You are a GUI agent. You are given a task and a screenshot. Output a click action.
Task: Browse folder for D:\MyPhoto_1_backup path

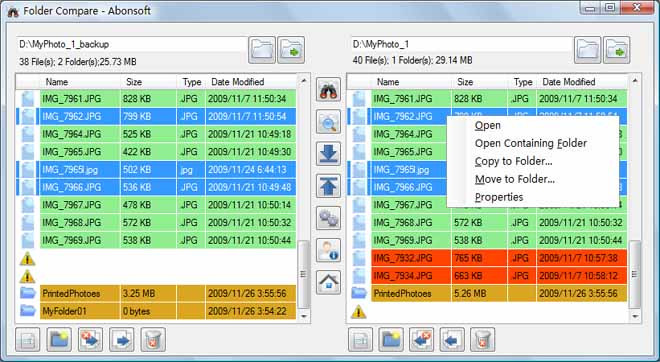pyautogui.click(x=261, y=50)
